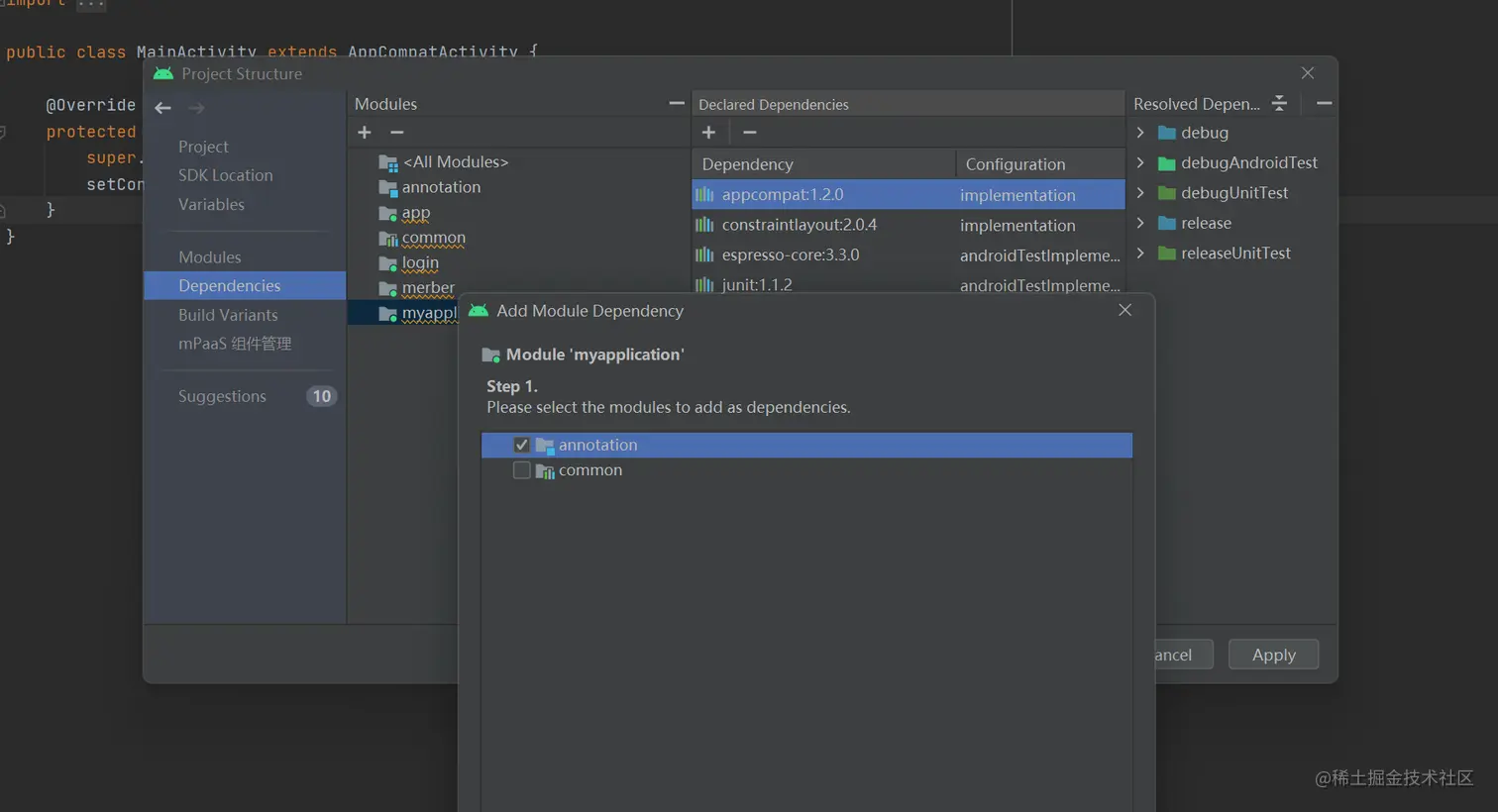This screenshot has width=1498, height=812.
Task: Open the SDK Location section
Action: (x=225, y=175)
